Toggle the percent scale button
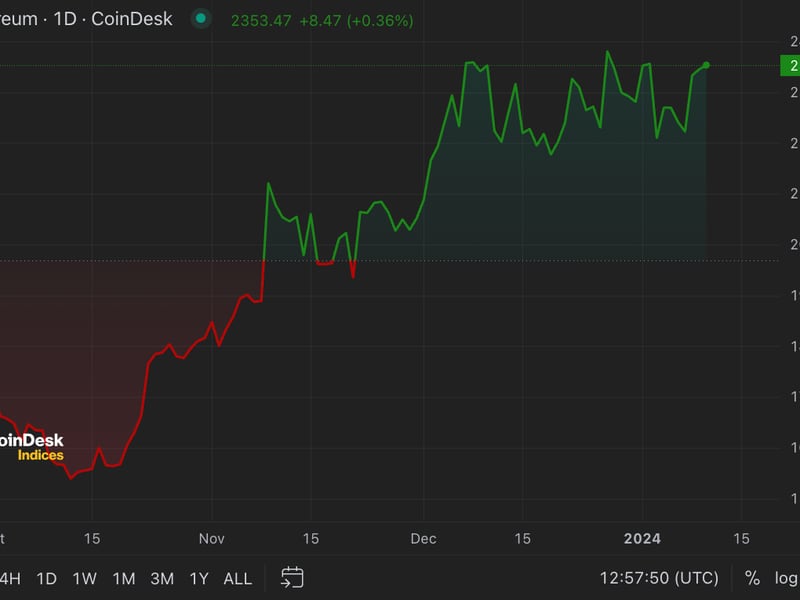The width and height of the screenshot is (800, 600). [752, 578]
